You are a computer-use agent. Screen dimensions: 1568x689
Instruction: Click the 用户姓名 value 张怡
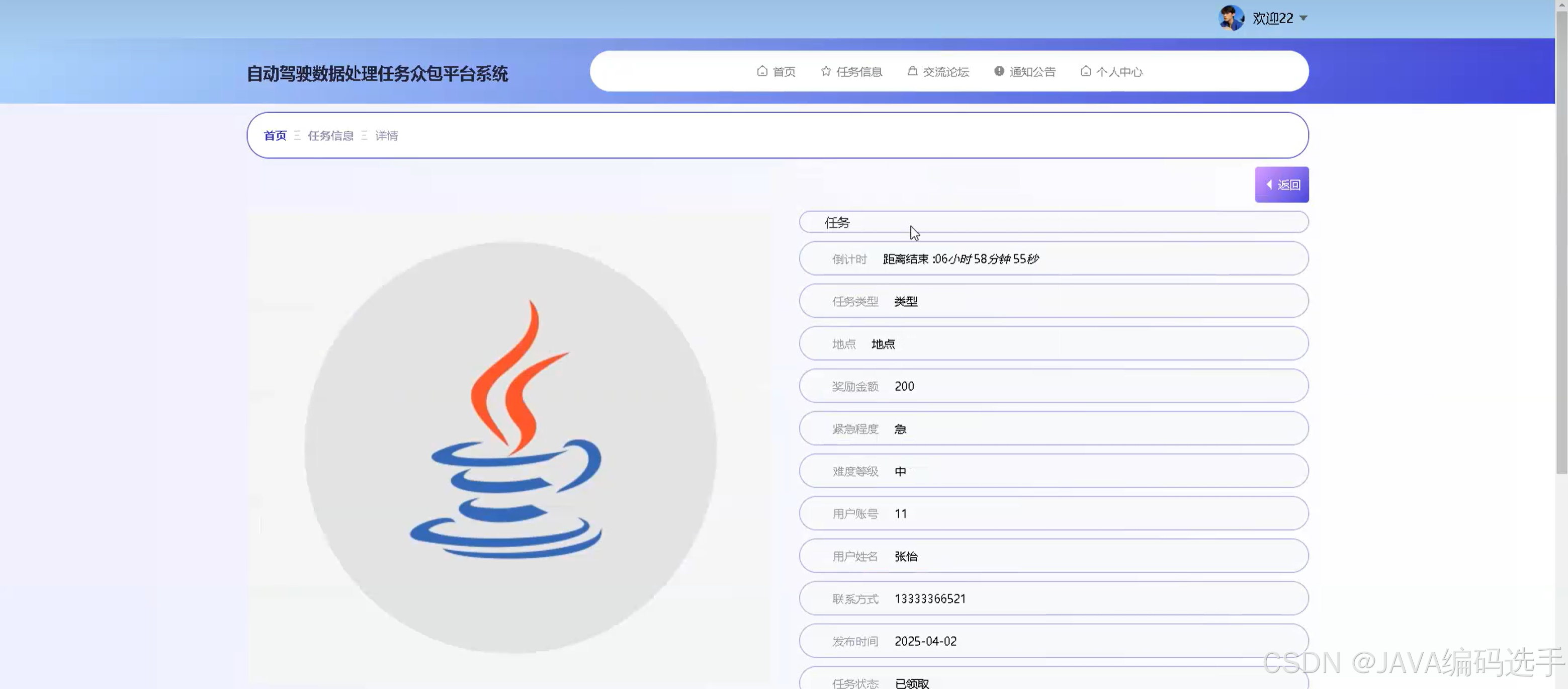point(906,557)
